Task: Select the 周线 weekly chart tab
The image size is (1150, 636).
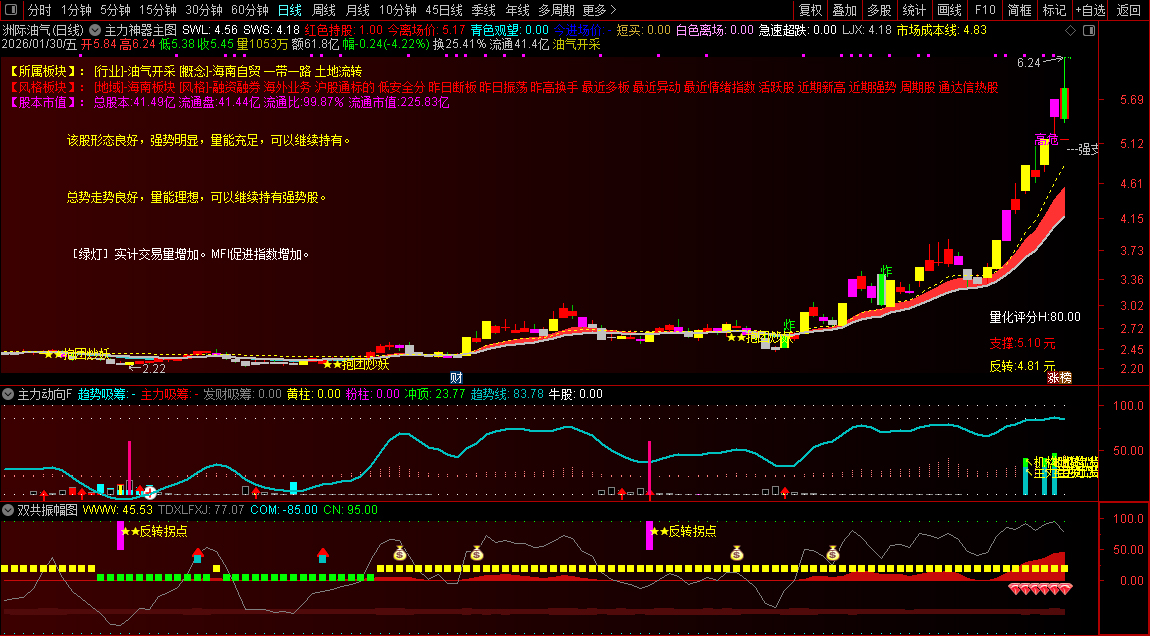Action: pos(323,10)
